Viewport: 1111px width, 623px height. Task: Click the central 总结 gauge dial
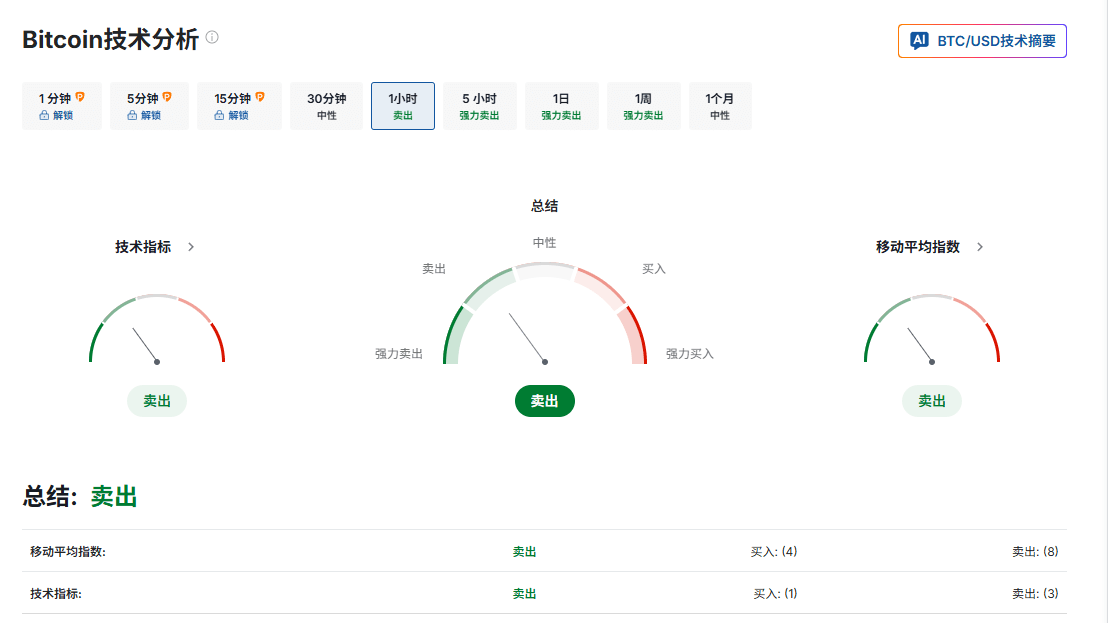[x=545, y=313]
